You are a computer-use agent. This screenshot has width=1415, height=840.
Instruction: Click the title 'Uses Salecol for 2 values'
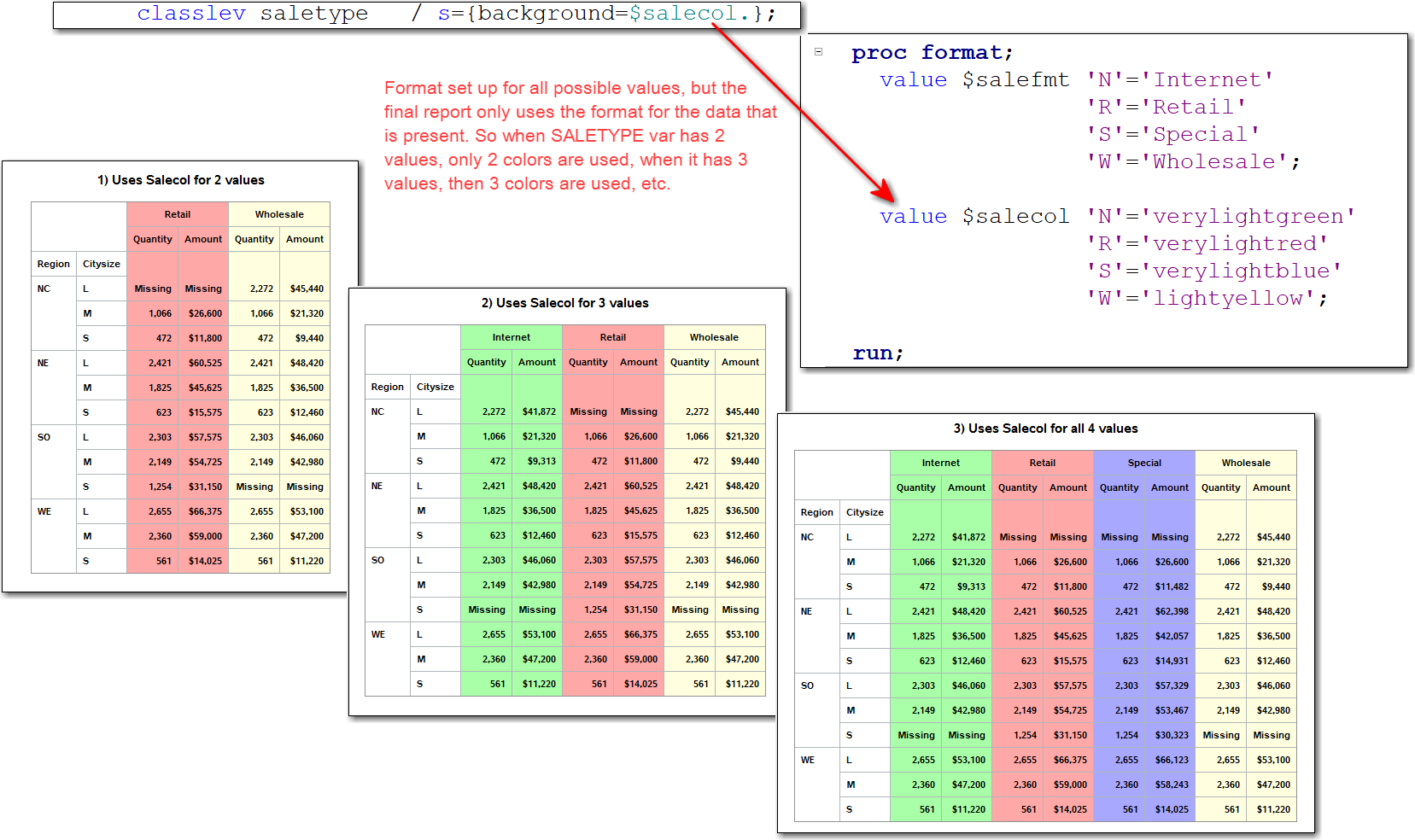(179, 180)
